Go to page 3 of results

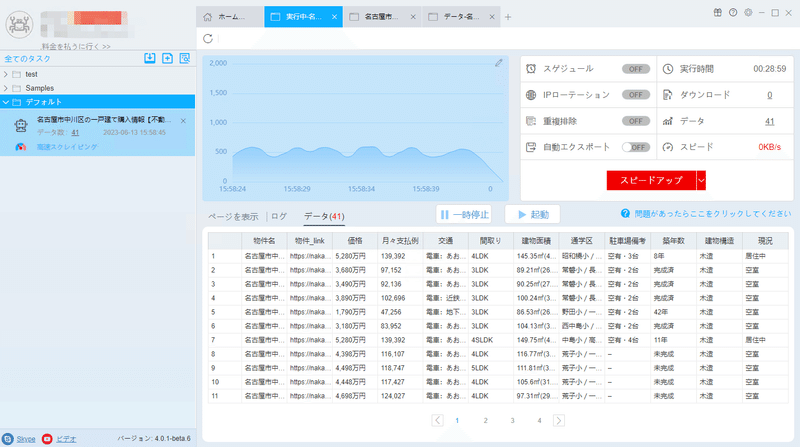pos(512,420)
